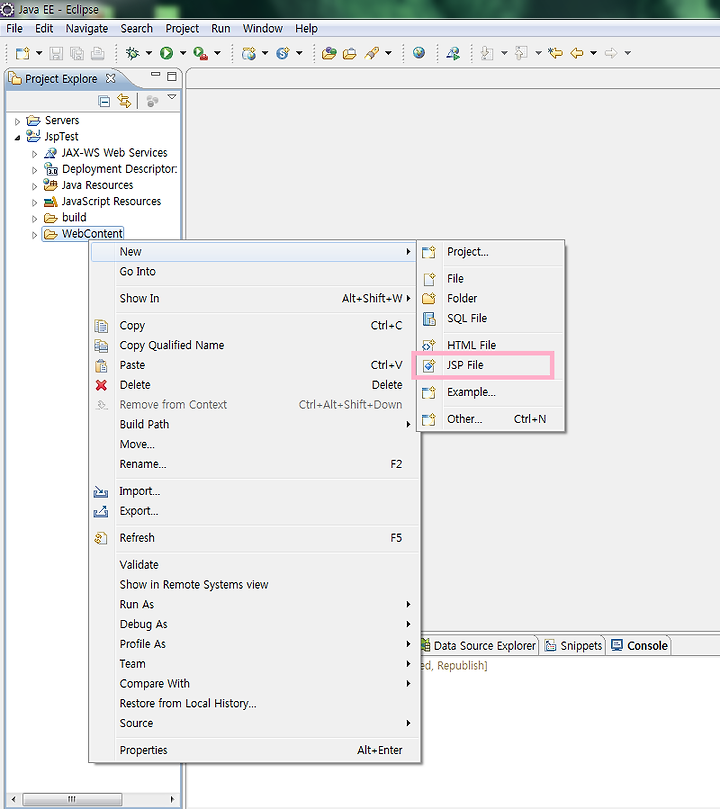This screenshot has width=720, height=809.
Task: Minimize the Project Explorer panel
Action: 155,75
